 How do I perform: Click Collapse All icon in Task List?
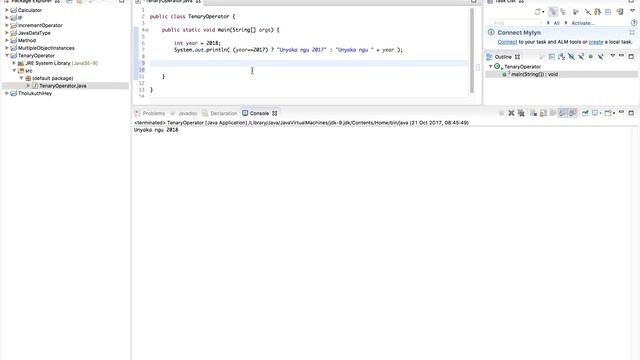[x=608, y=12]
